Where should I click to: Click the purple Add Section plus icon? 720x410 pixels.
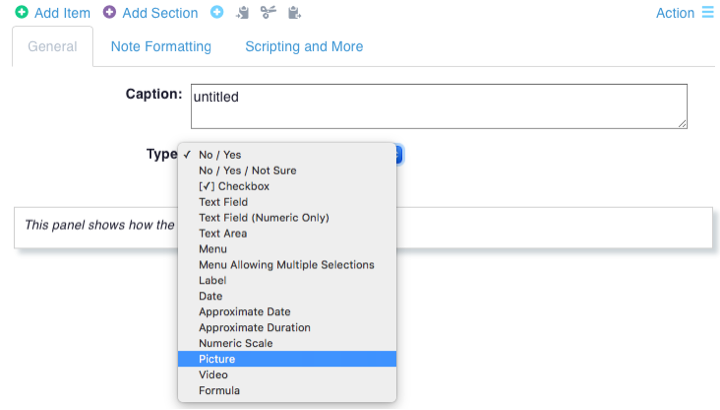110,13
